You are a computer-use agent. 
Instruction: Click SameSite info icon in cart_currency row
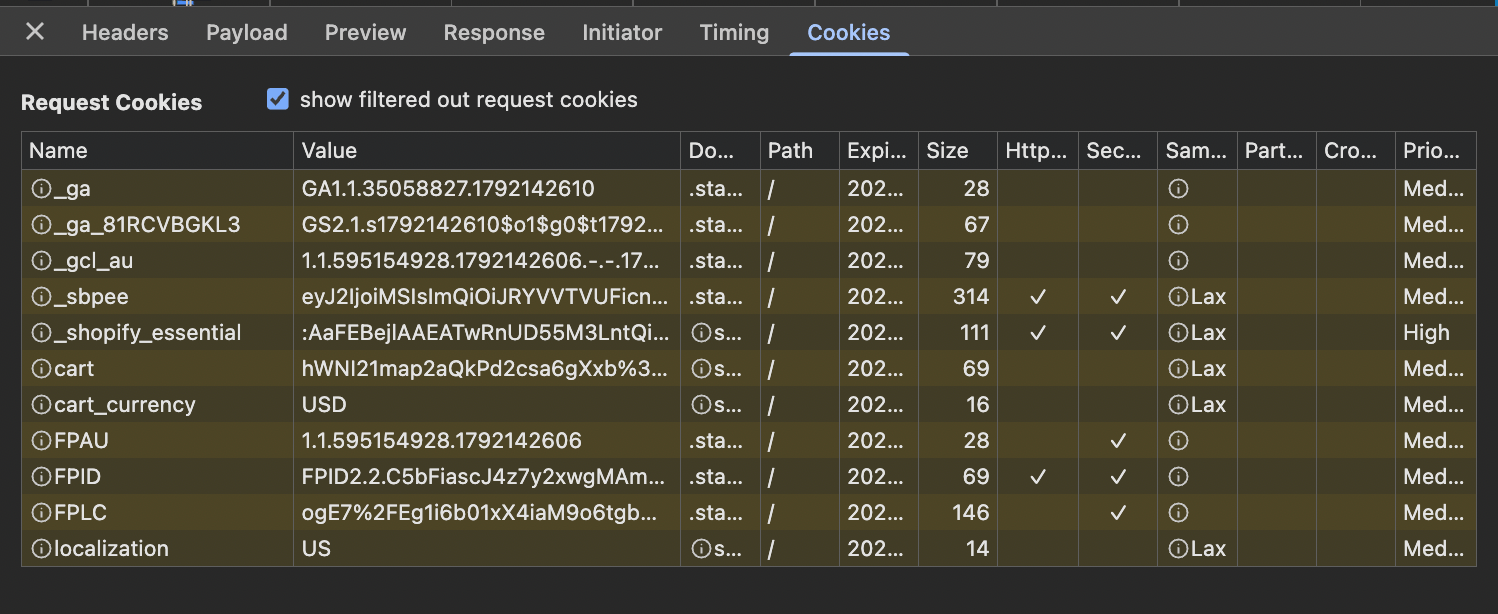click(x=1178, y=404)
